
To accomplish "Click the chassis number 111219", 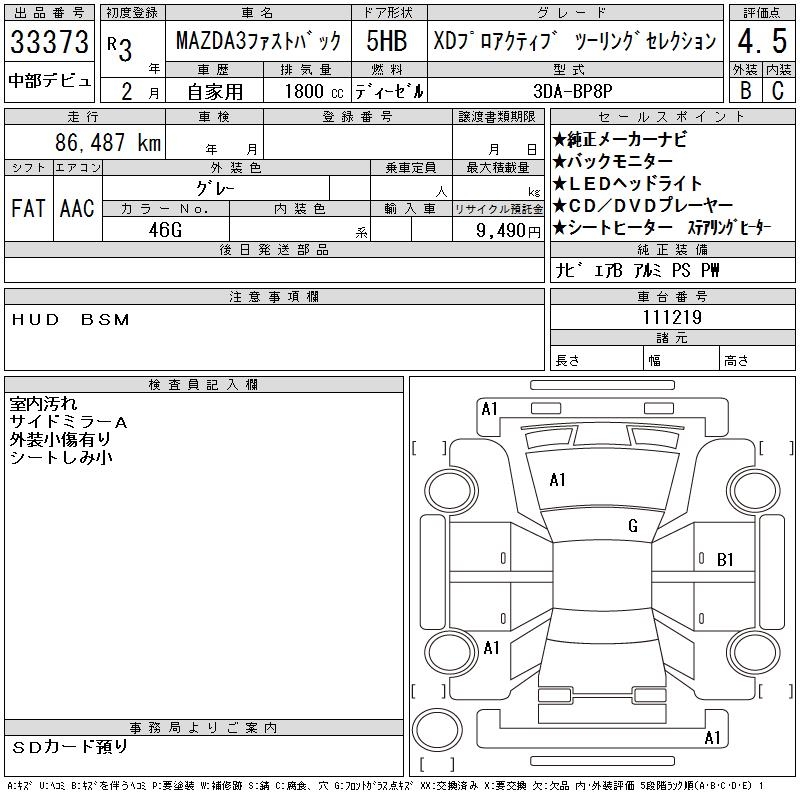I will point(671,317).
